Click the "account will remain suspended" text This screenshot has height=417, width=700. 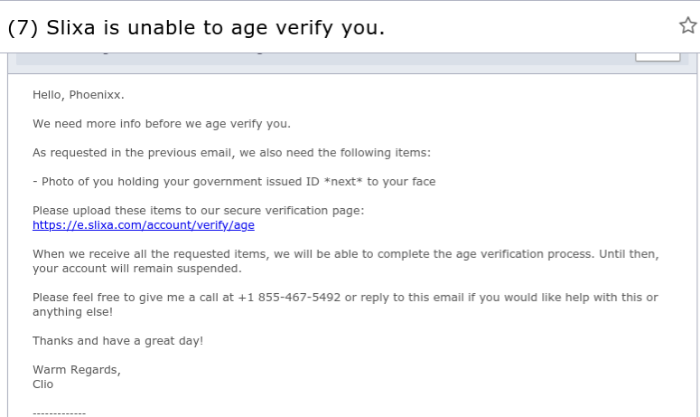click(x=151, y=268)
